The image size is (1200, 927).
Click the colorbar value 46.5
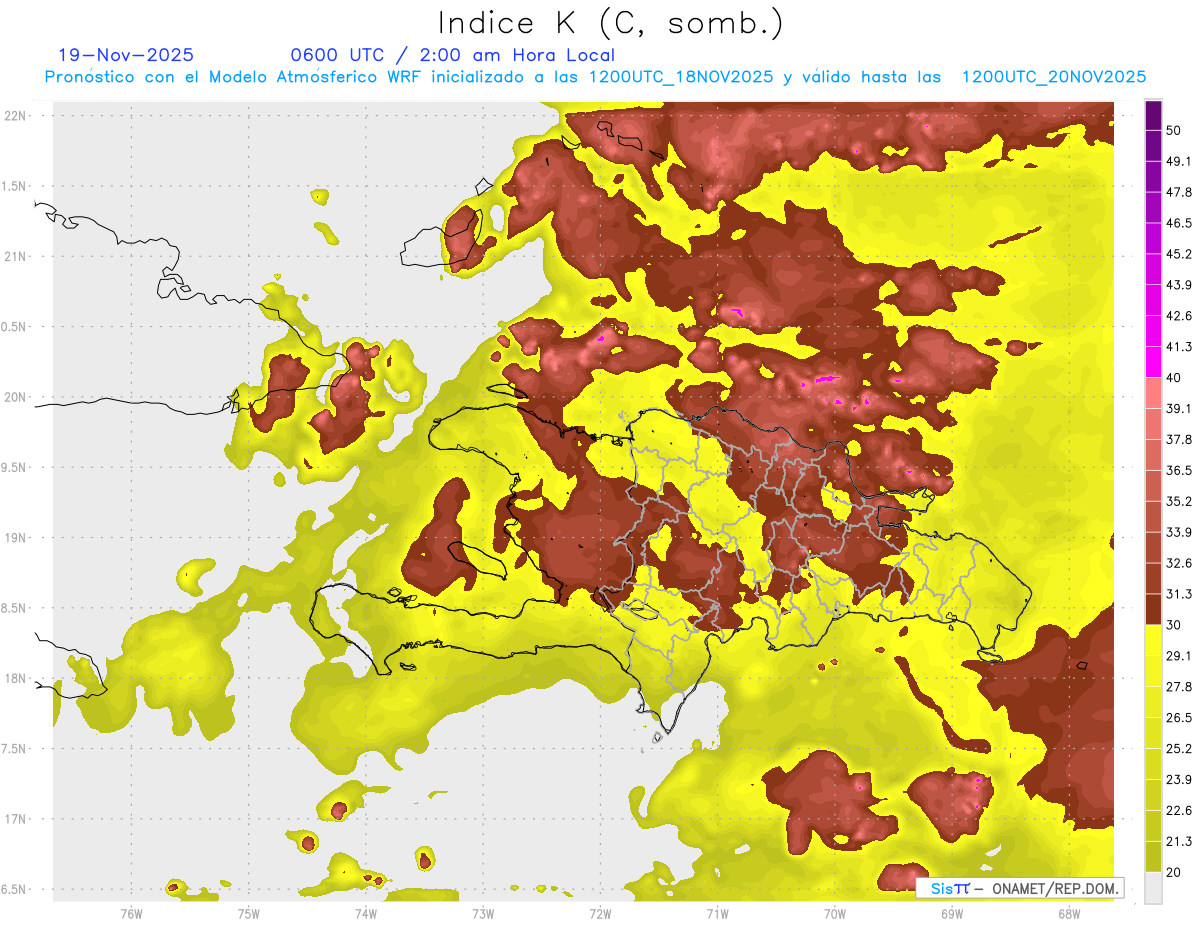1179,223
